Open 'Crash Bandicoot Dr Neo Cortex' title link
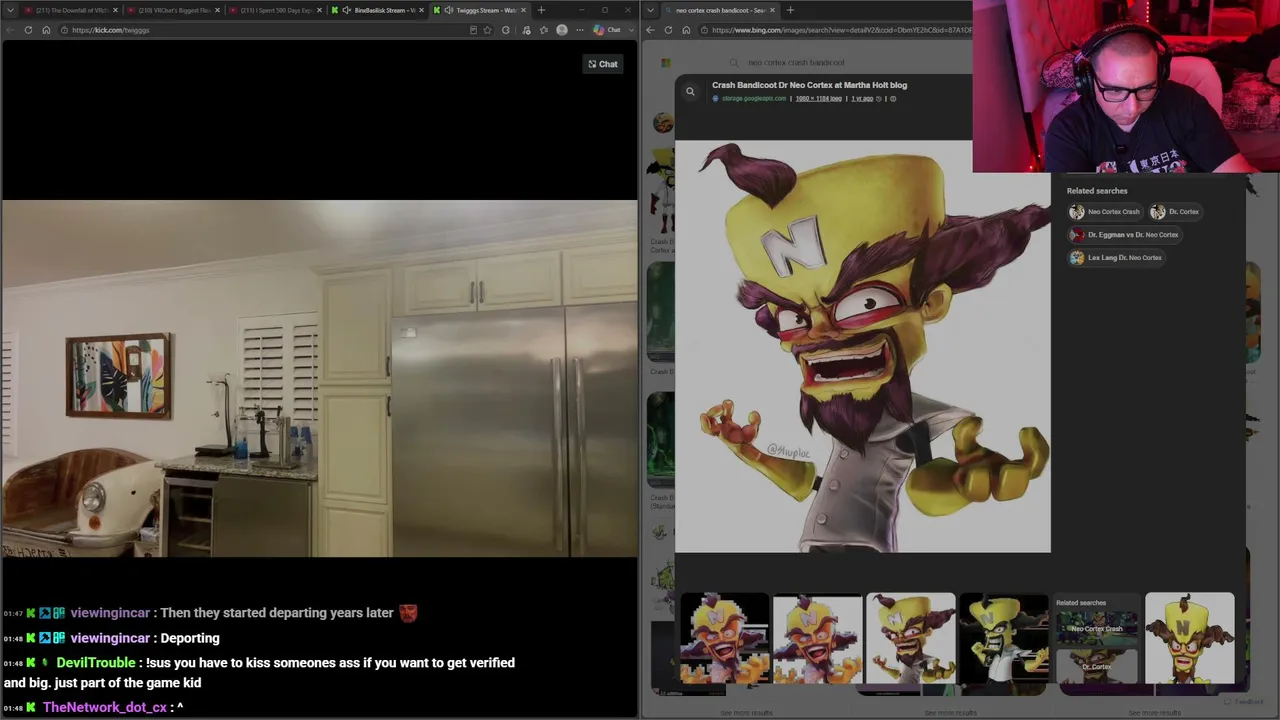Viewport: 1280px width, 720px height. coord(809,85)
